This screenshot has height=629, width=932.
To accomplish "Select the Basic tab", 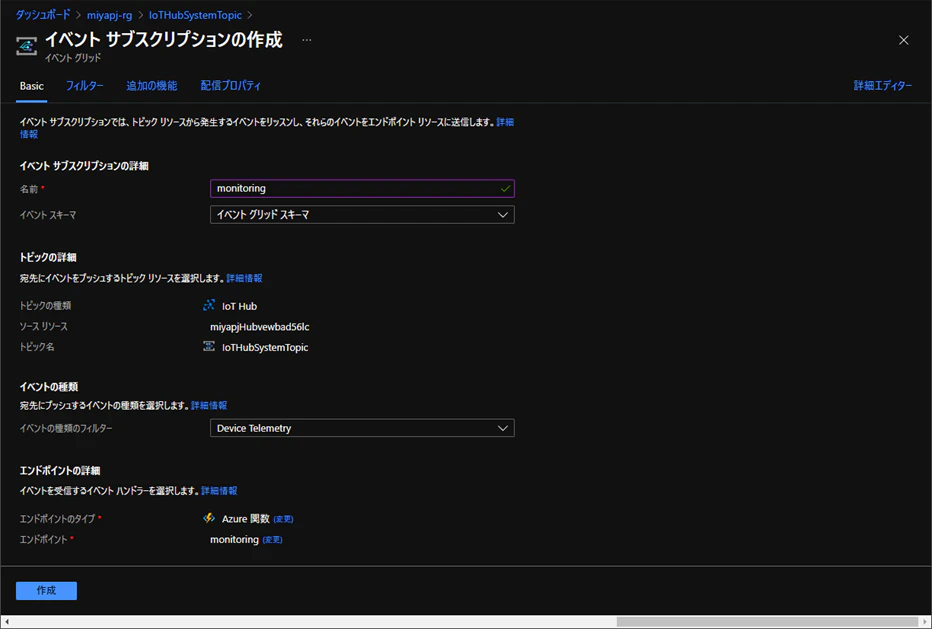I will (32, 86).
